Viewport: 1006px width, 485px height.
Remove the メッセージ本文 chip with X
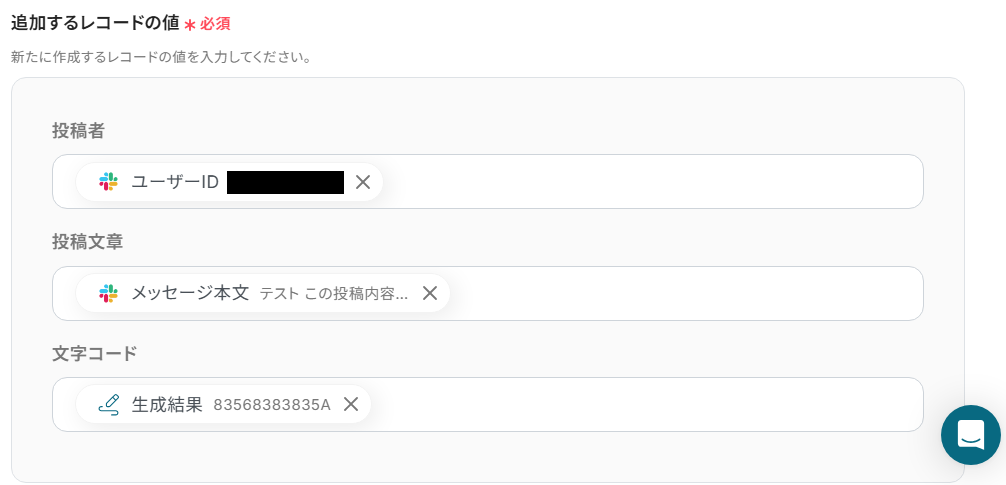430,293
